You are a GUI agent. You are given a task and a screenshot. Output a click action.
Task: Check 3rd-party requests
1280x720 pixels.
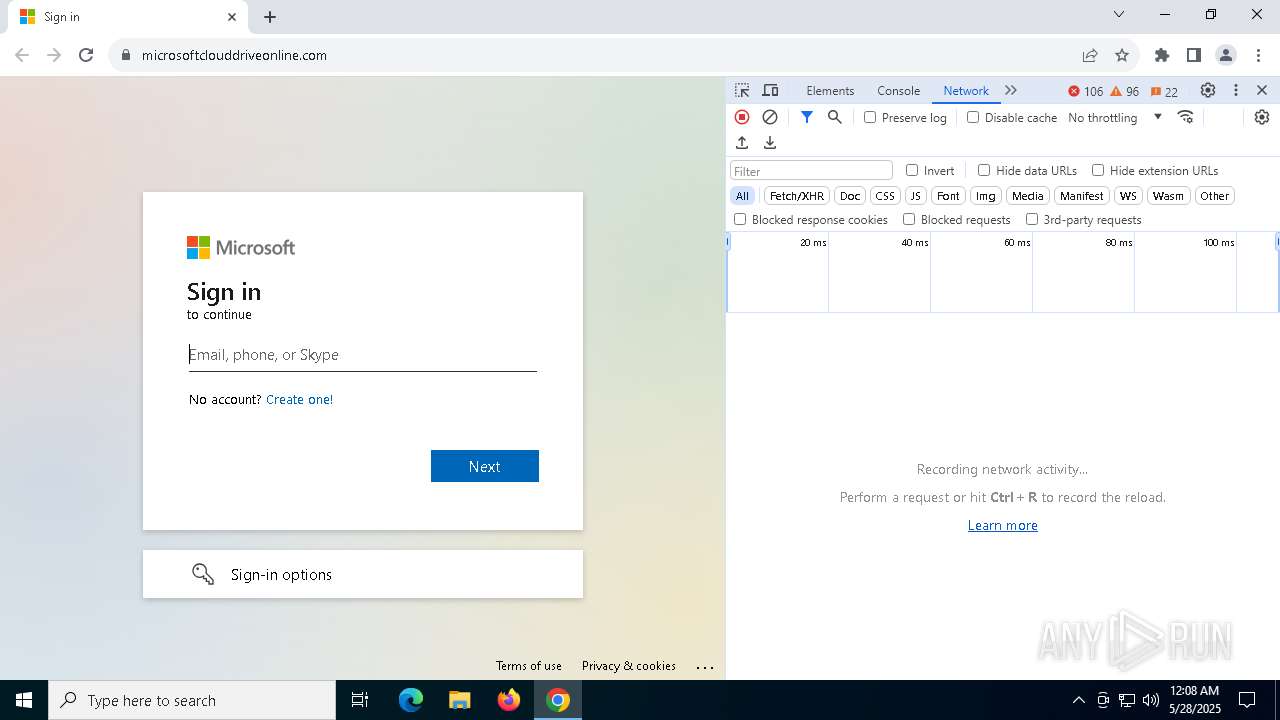point(1032,219)
